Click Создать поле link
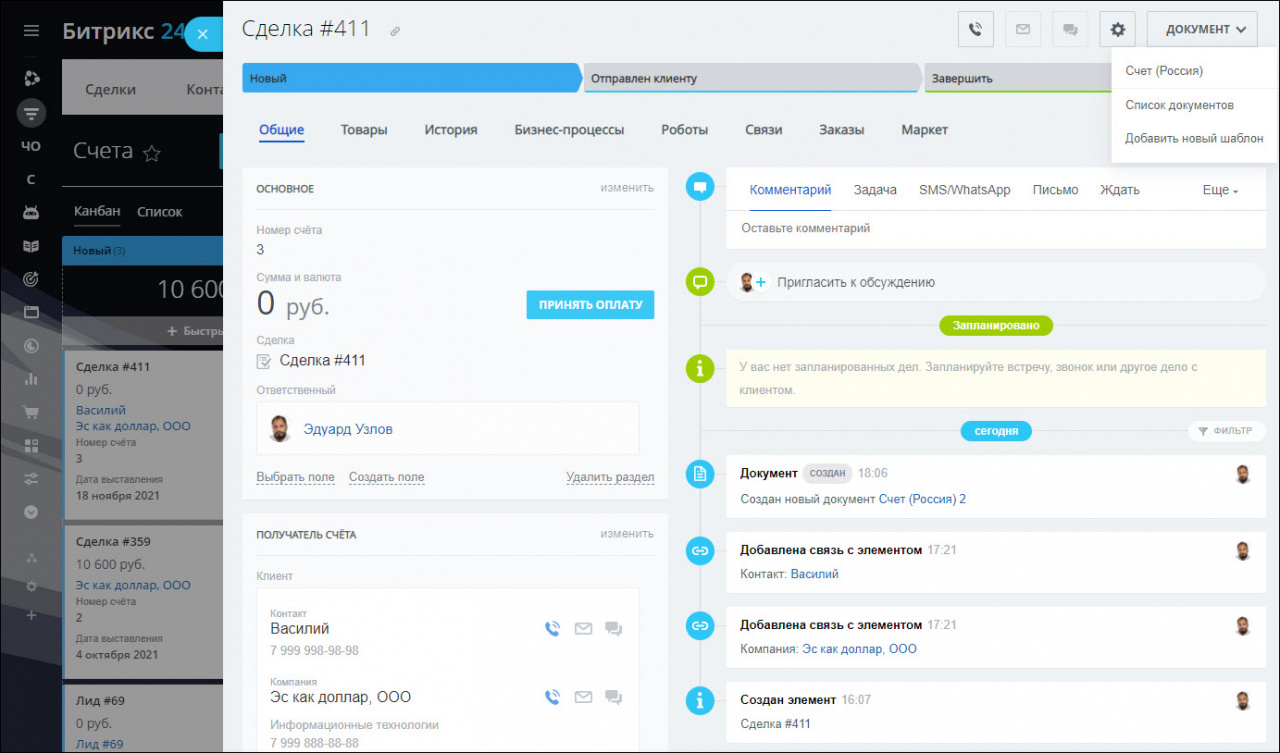 pyautogui.click(x=386, y=477)
